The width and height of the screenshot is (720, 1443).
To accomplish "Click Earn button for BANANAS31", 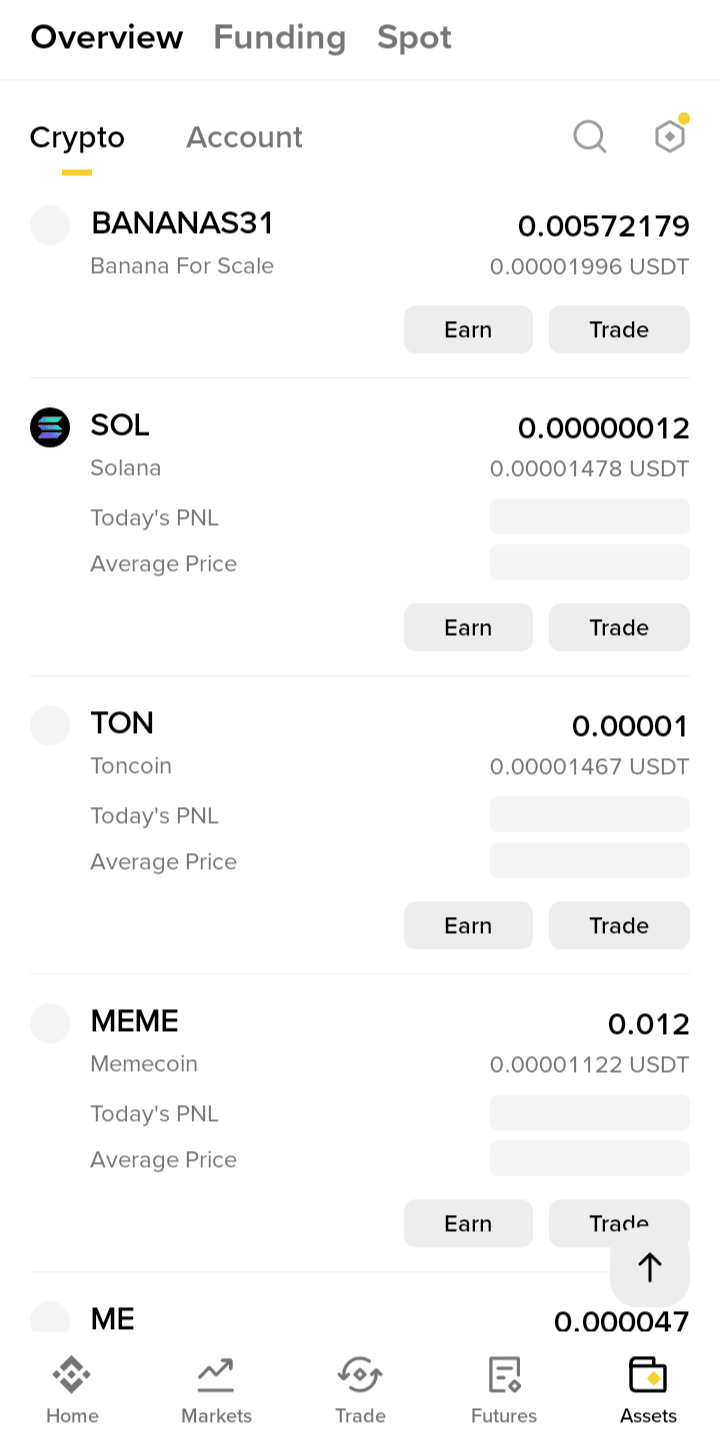I will (x=468, y=329).
